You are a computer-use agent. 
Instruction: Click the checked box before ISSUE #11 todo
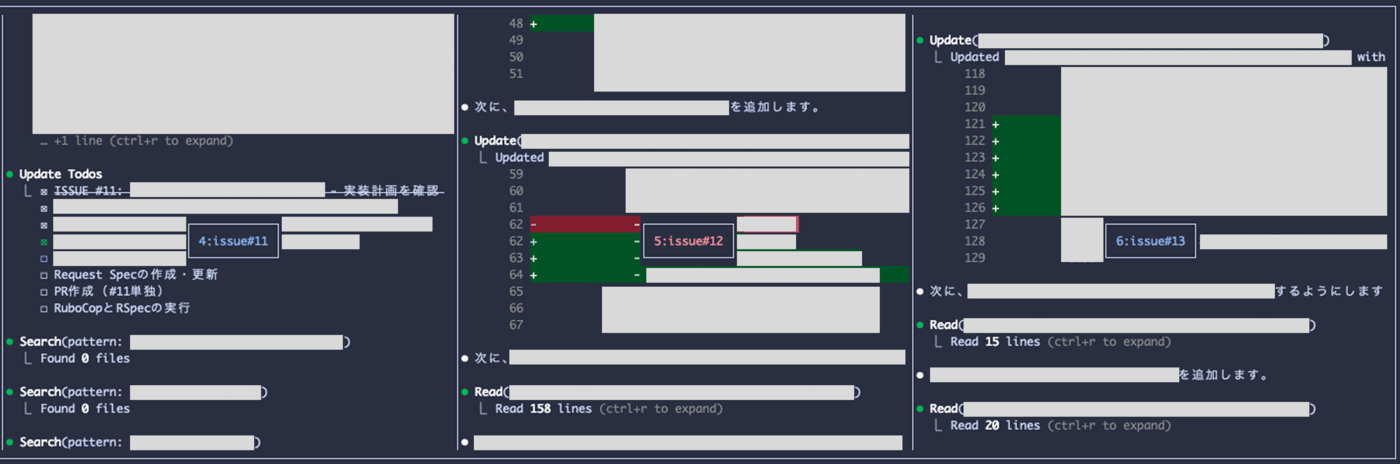[x=44, y=191]
